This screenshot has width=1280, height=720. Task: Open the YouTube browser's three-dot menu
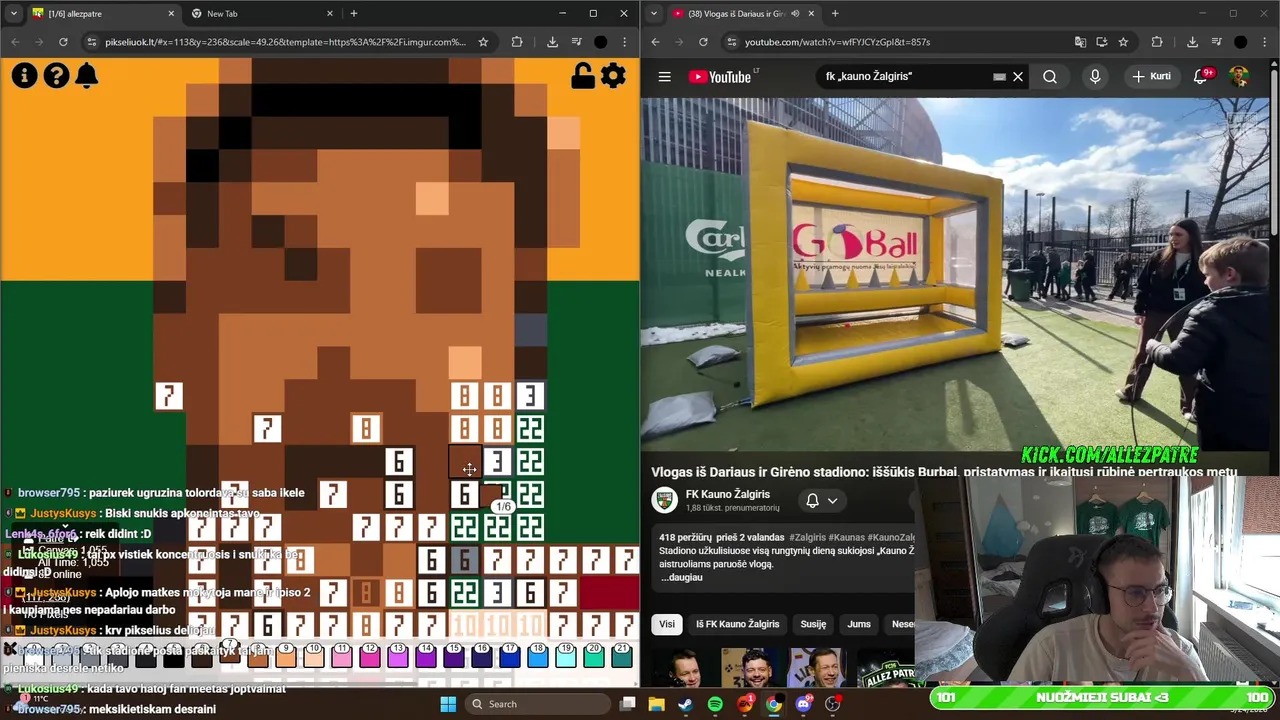(1265, 42)
